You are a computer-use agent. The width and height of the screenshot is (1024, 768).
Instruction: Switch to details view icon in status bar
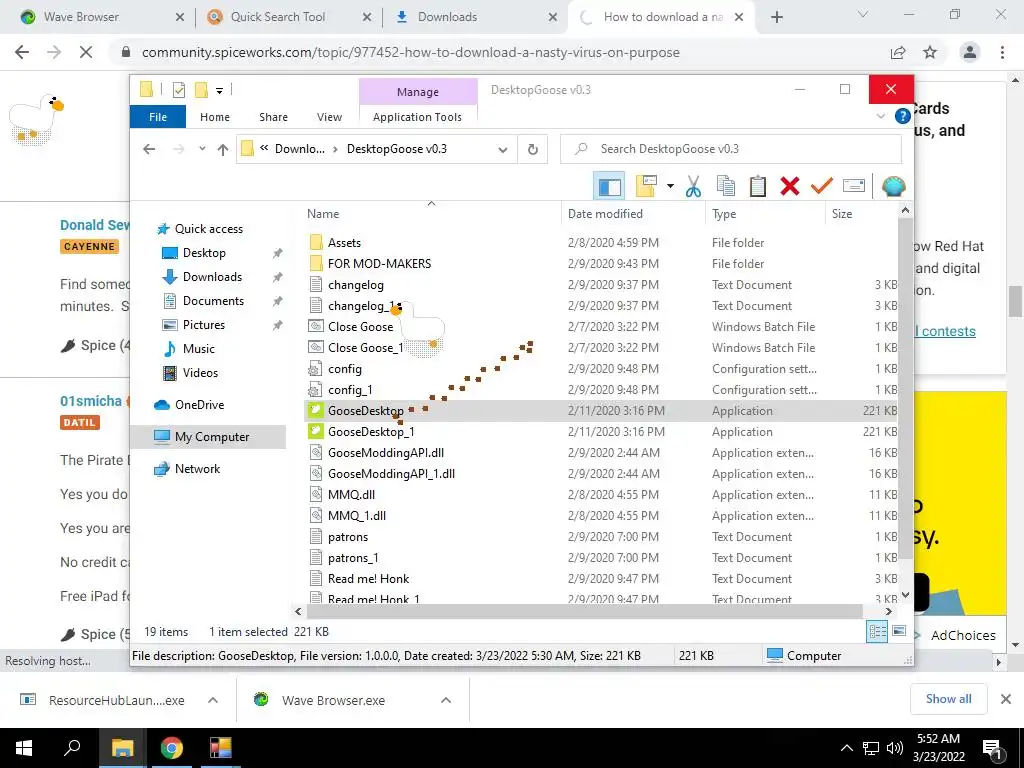[x=877, y=632]
